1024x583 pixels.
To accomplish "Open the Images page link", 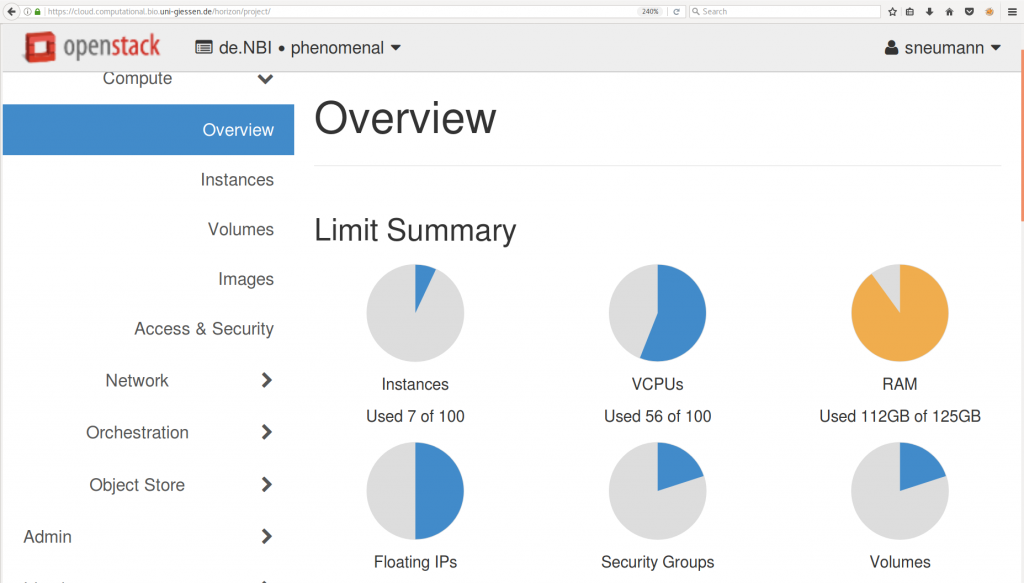I will (245, 280).
